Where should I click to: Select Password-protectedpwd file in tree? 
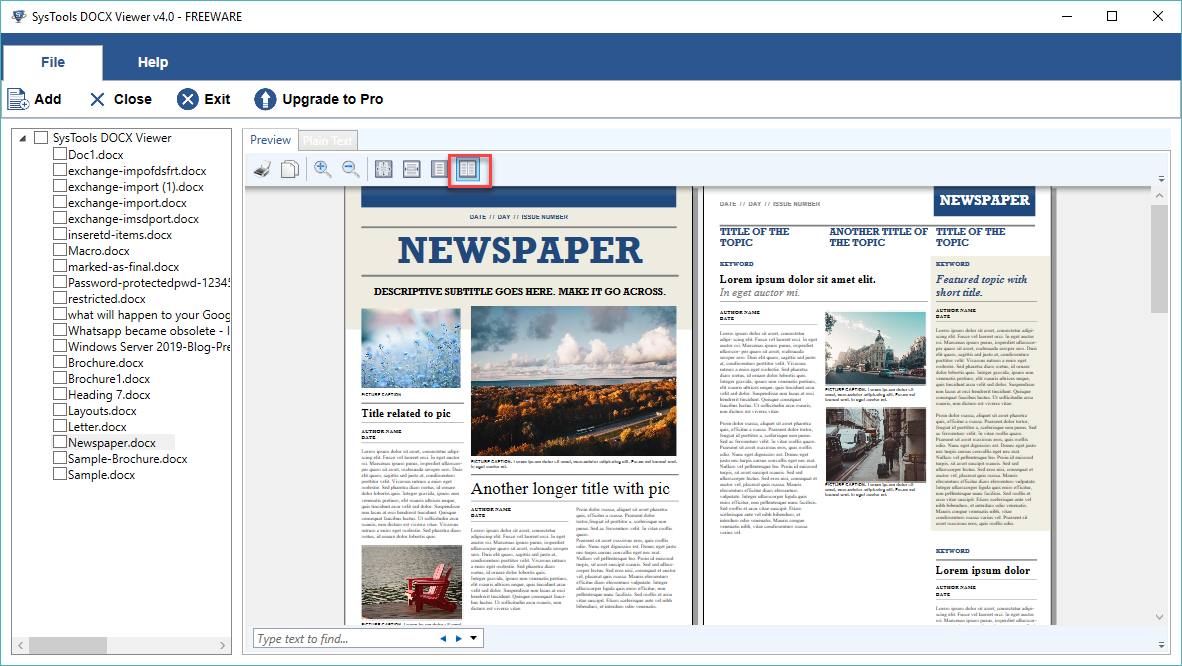pyautogui.click(x=149, y=282)
